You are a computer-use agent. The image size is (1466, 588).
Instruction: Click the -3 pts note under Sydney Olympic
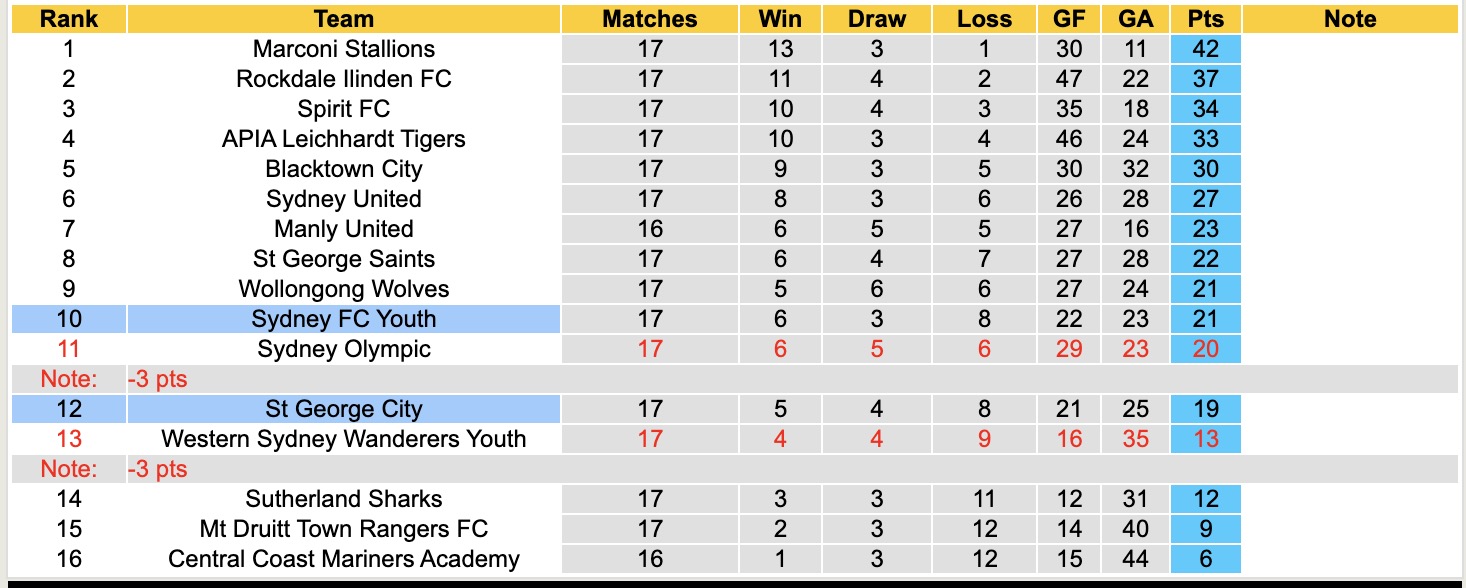point(158,379)
